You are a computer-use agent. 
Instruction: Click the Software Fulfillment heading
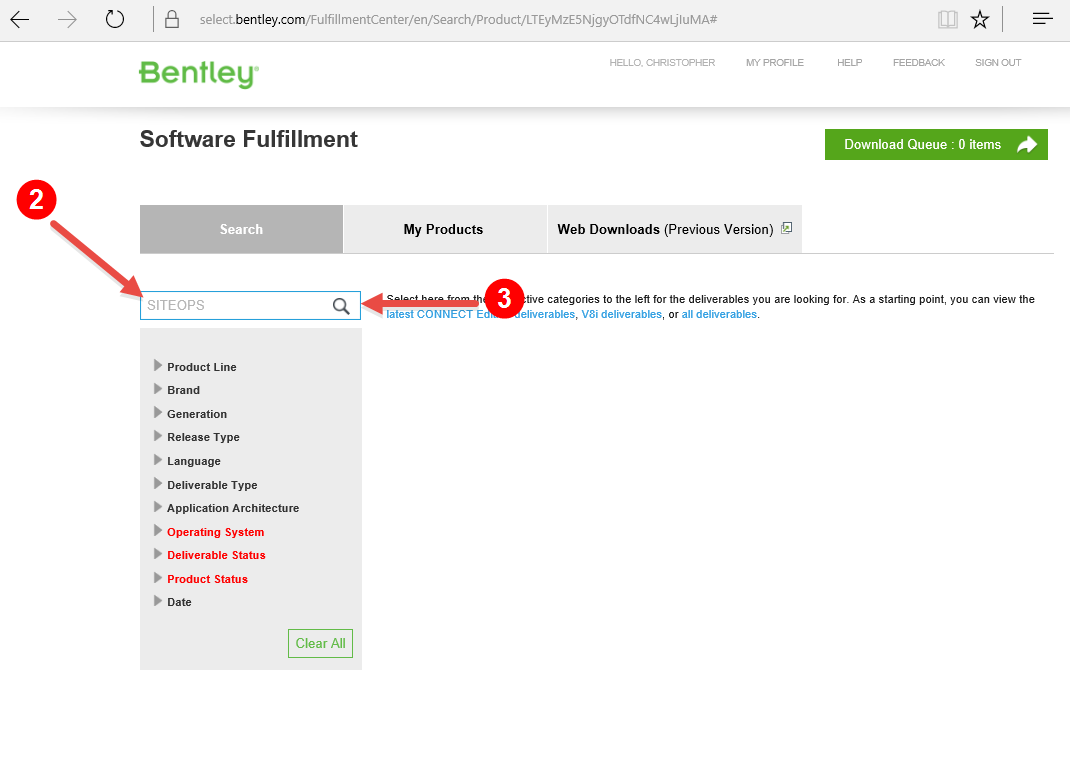(249, 139)
